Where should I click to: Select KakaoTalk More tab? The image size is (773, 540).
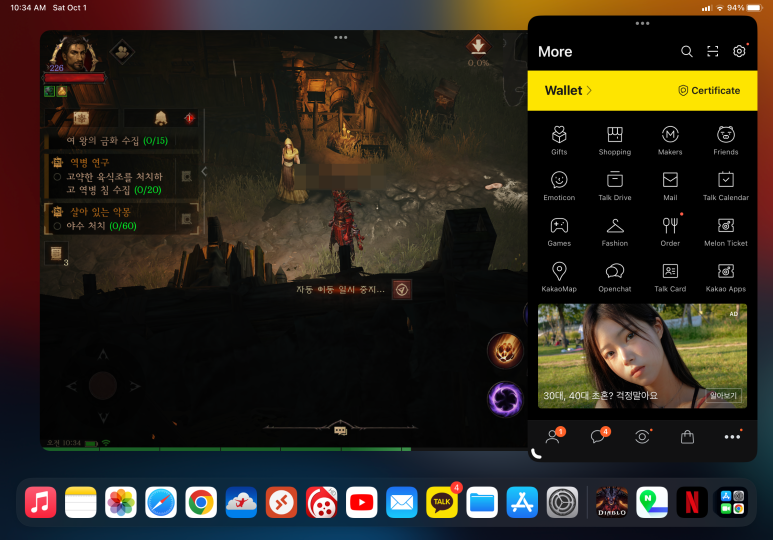point(732,437)
